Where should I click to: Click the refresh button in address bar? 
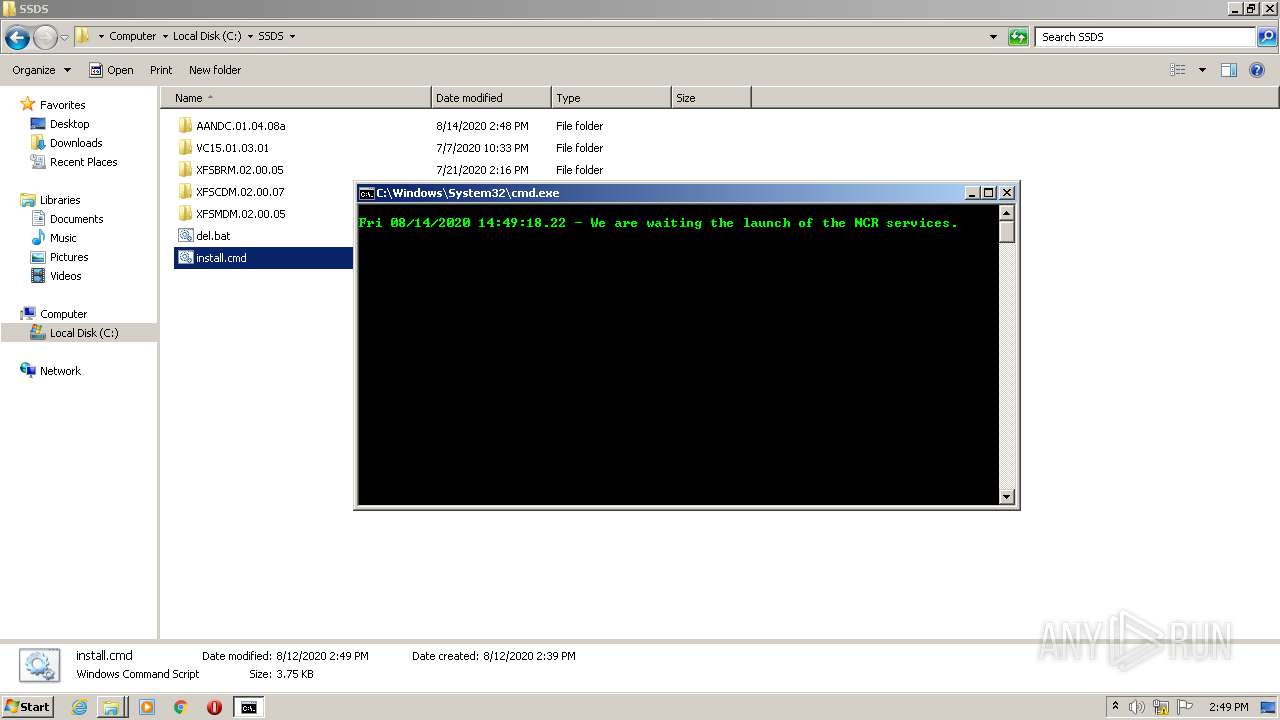1018,37
